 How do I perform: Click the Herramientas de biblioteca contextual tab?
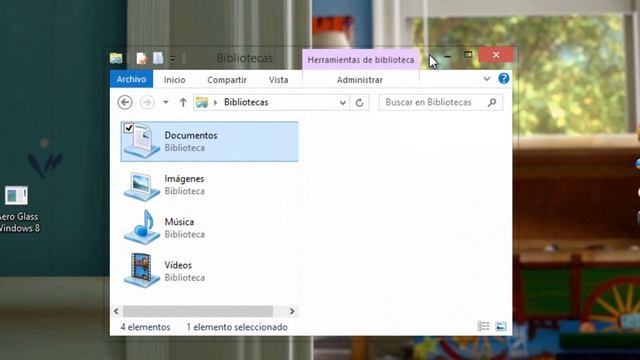tap(361, 60)
